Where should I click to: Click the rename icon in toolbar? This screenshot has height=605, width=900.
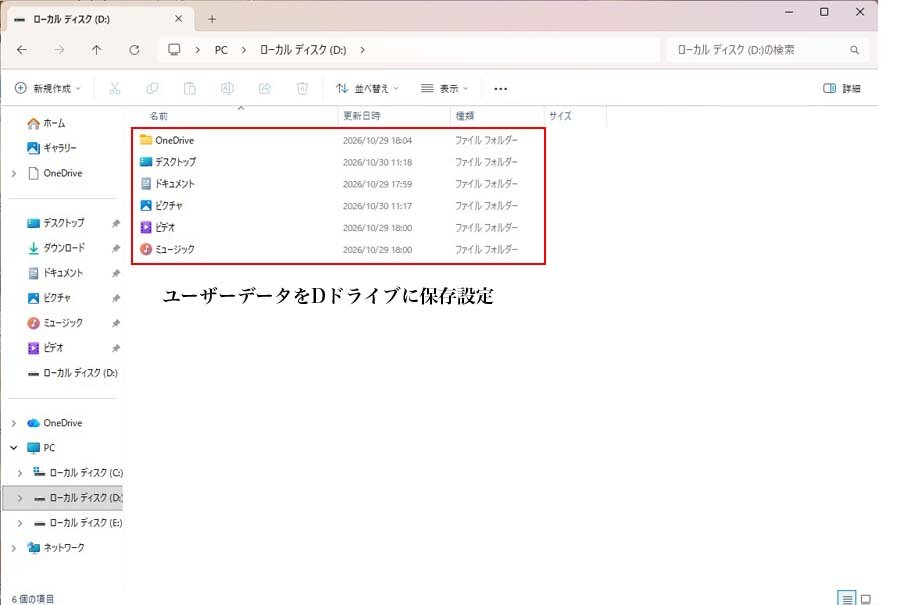(x=227, y=88)
